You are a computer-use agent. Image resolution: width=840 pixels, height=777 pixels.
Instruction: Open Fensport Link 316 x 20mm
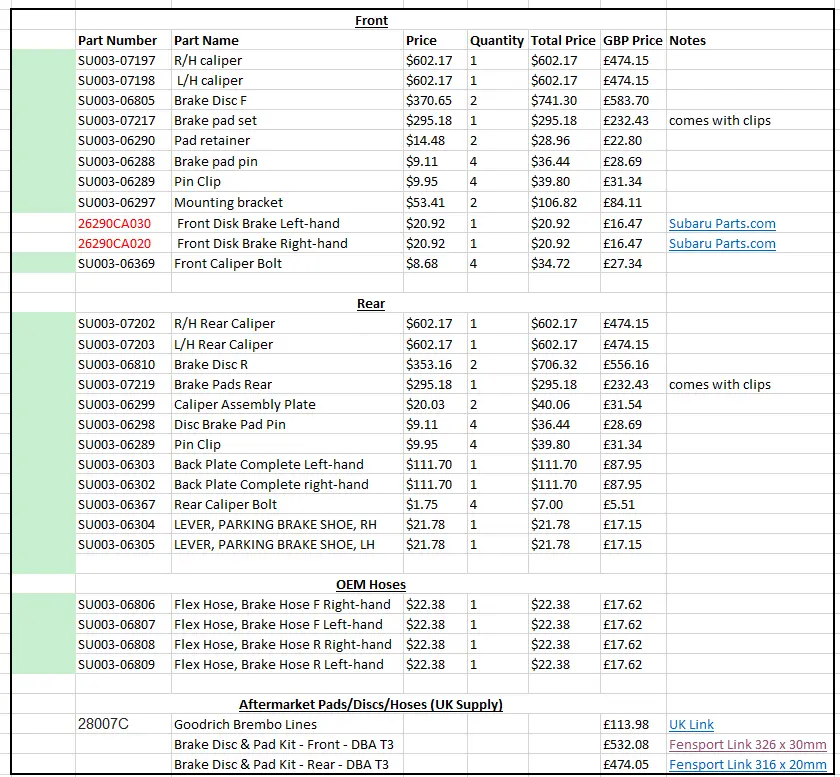point(747,764)
